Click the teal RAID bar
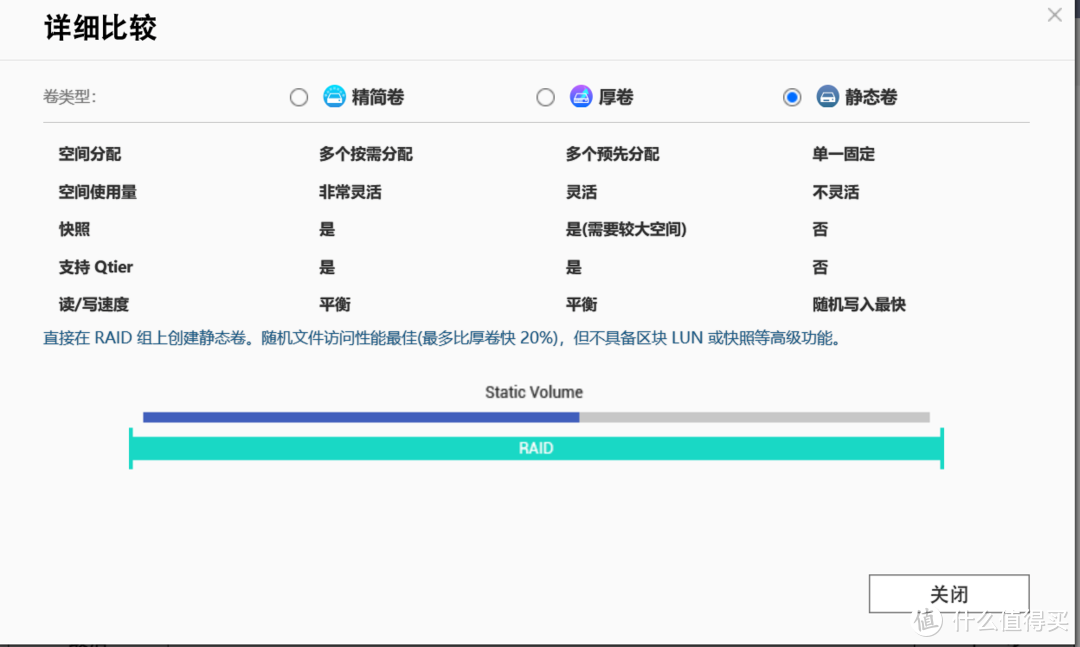The width and height of the screenshot is (1080, 647). coord(536,448)
